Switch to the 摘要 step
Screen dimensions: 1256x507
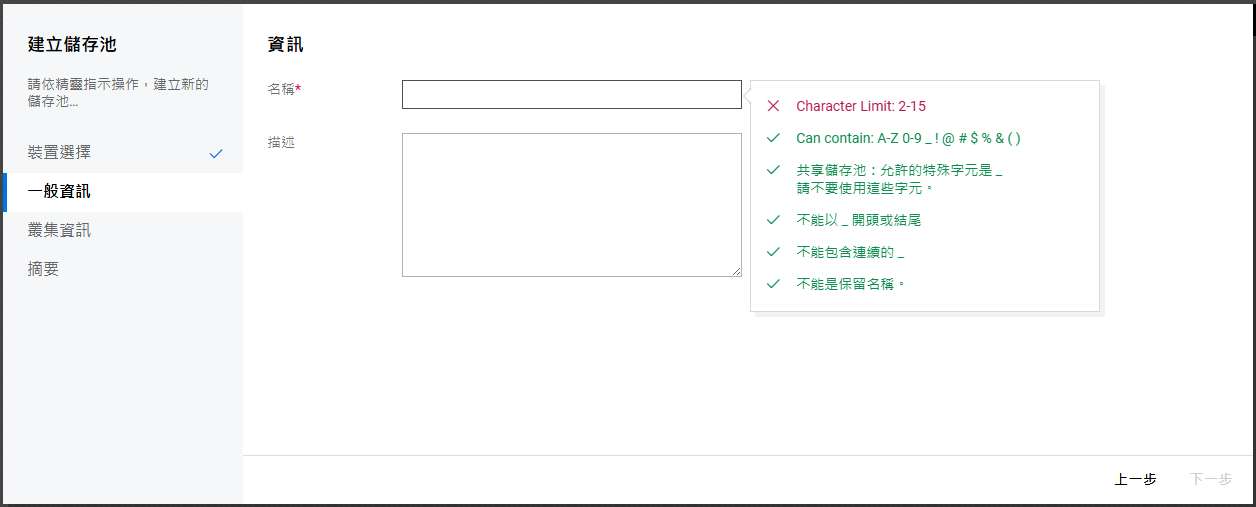[x=44, y=269]
